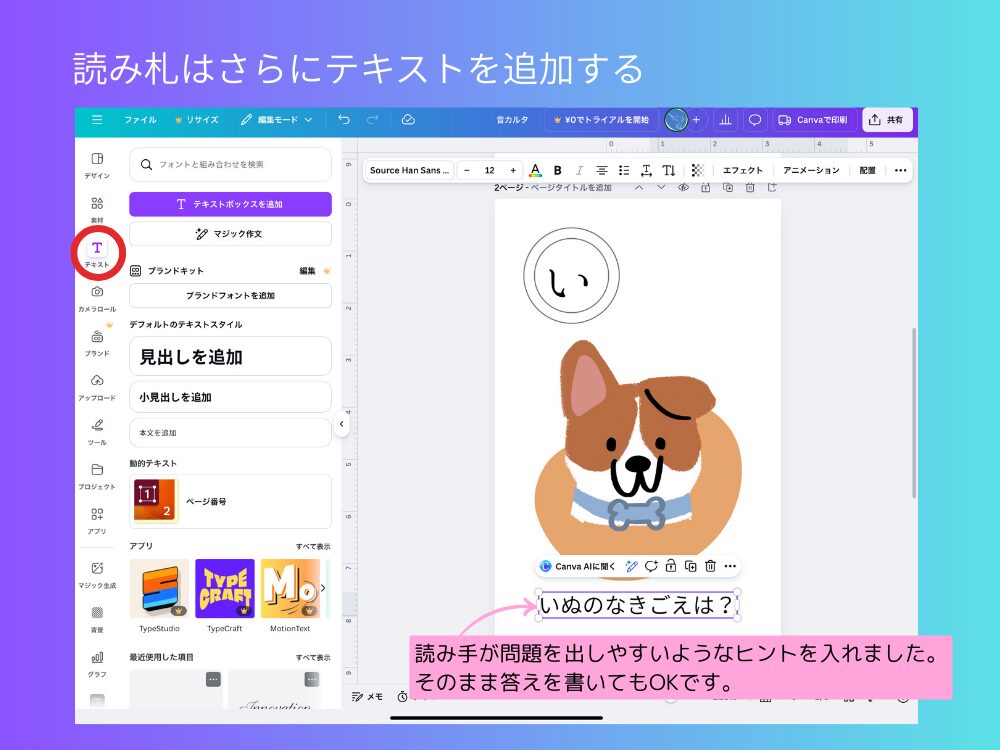
Task: Toggle italic formatting for the text
Action: [578, 170]
